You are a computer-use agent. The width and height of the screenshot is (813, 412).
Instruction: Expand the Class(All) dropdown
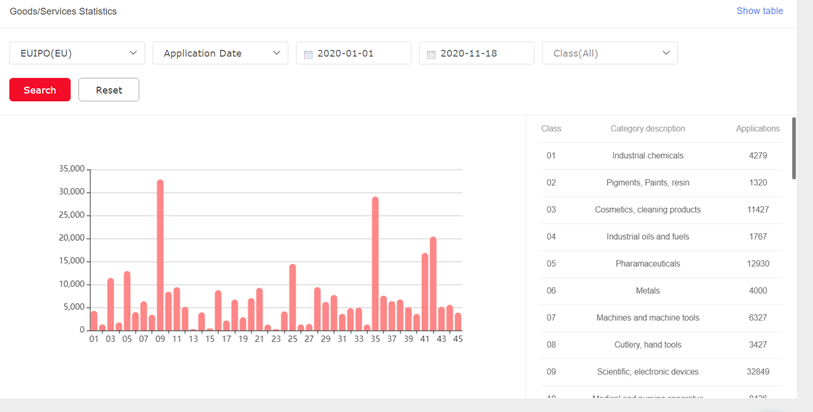click(x=610, y=53)
